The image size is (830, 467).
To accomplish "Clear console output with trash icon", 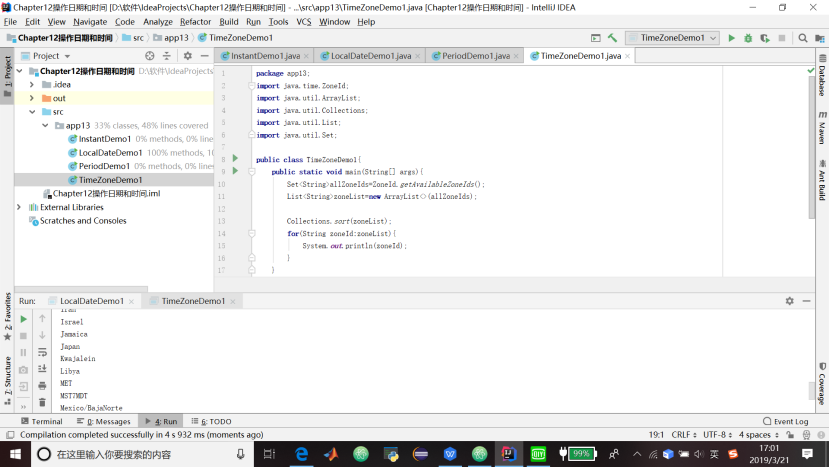I will click(42, 402).
